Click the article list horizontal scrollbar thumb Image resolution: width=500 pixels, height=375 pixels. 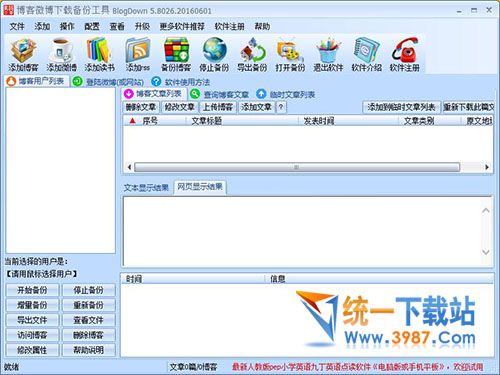pyautogui.click(x=297, y=167)
